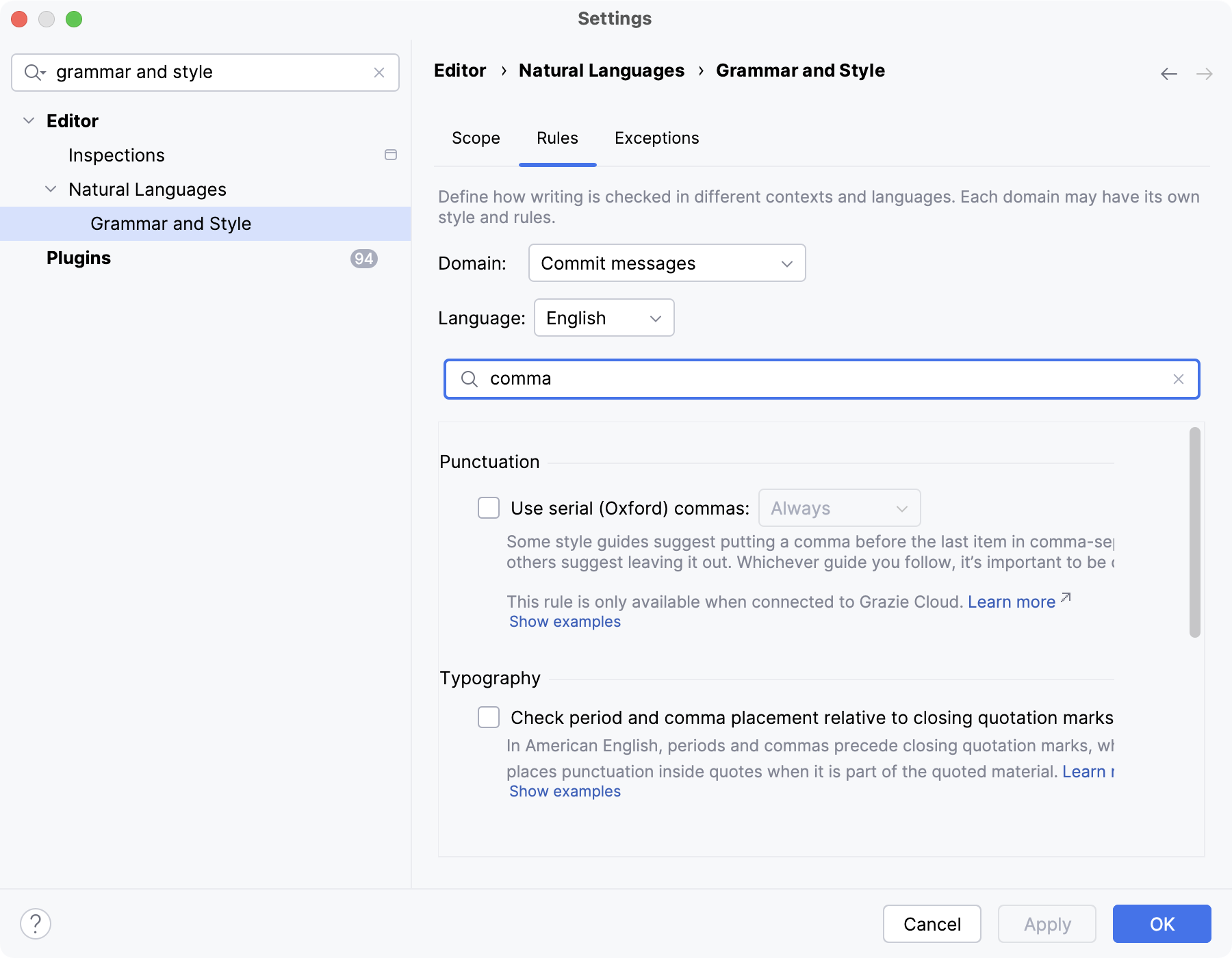This screenshot has height=958, width=1232.
Task: Clear the comma search field
Action: click(x=1179, y=378)
